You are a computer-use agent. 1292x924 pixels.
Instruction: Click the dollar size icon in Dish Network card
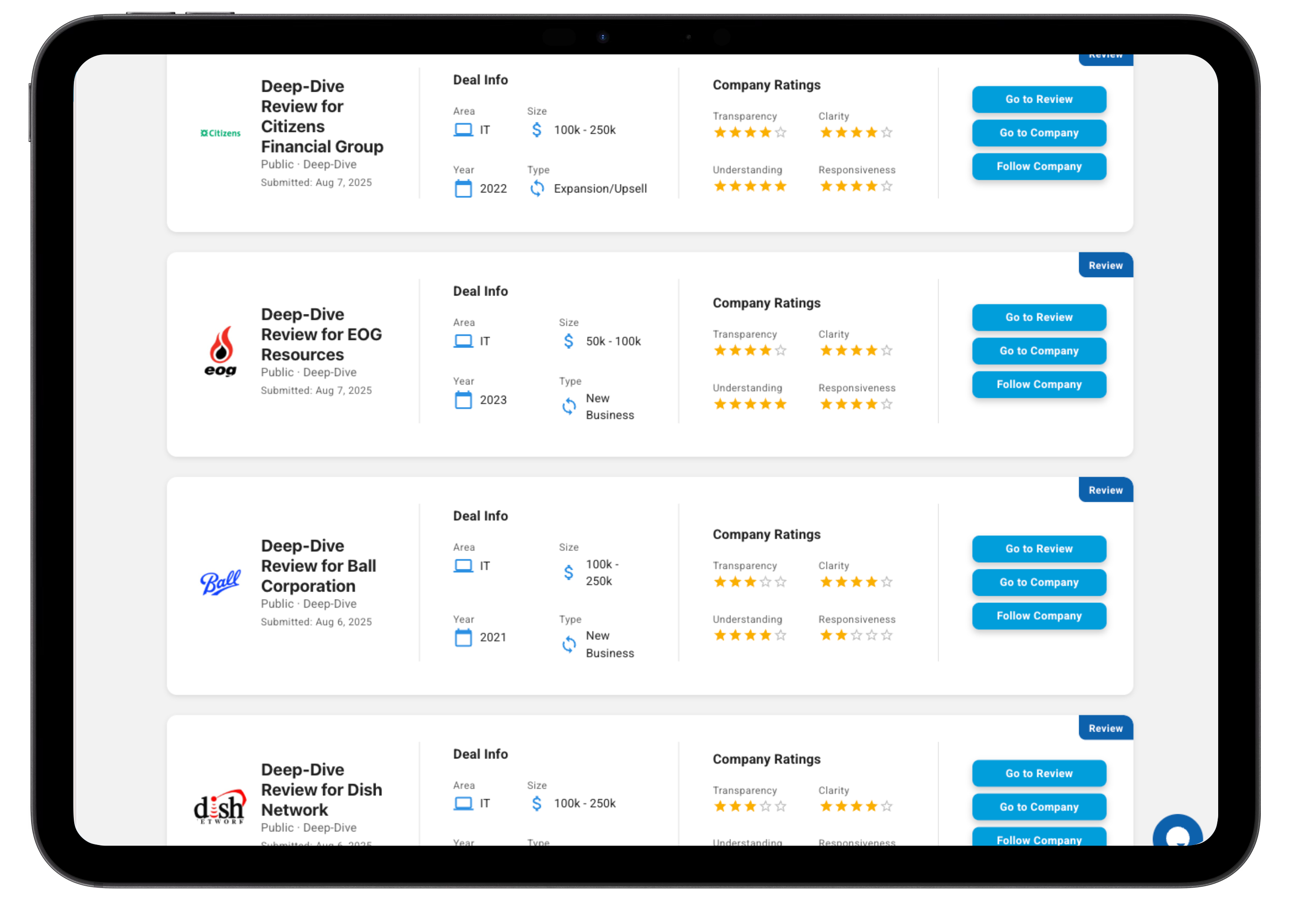click(537, 803)
